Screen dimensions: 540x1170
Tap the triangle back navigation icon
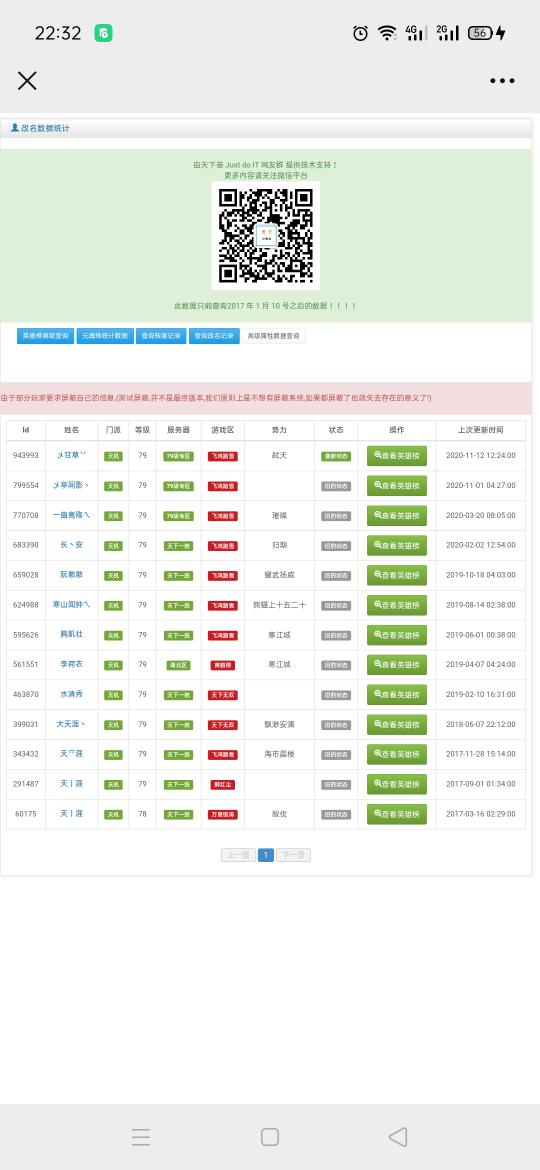[x=398, y=1136]
